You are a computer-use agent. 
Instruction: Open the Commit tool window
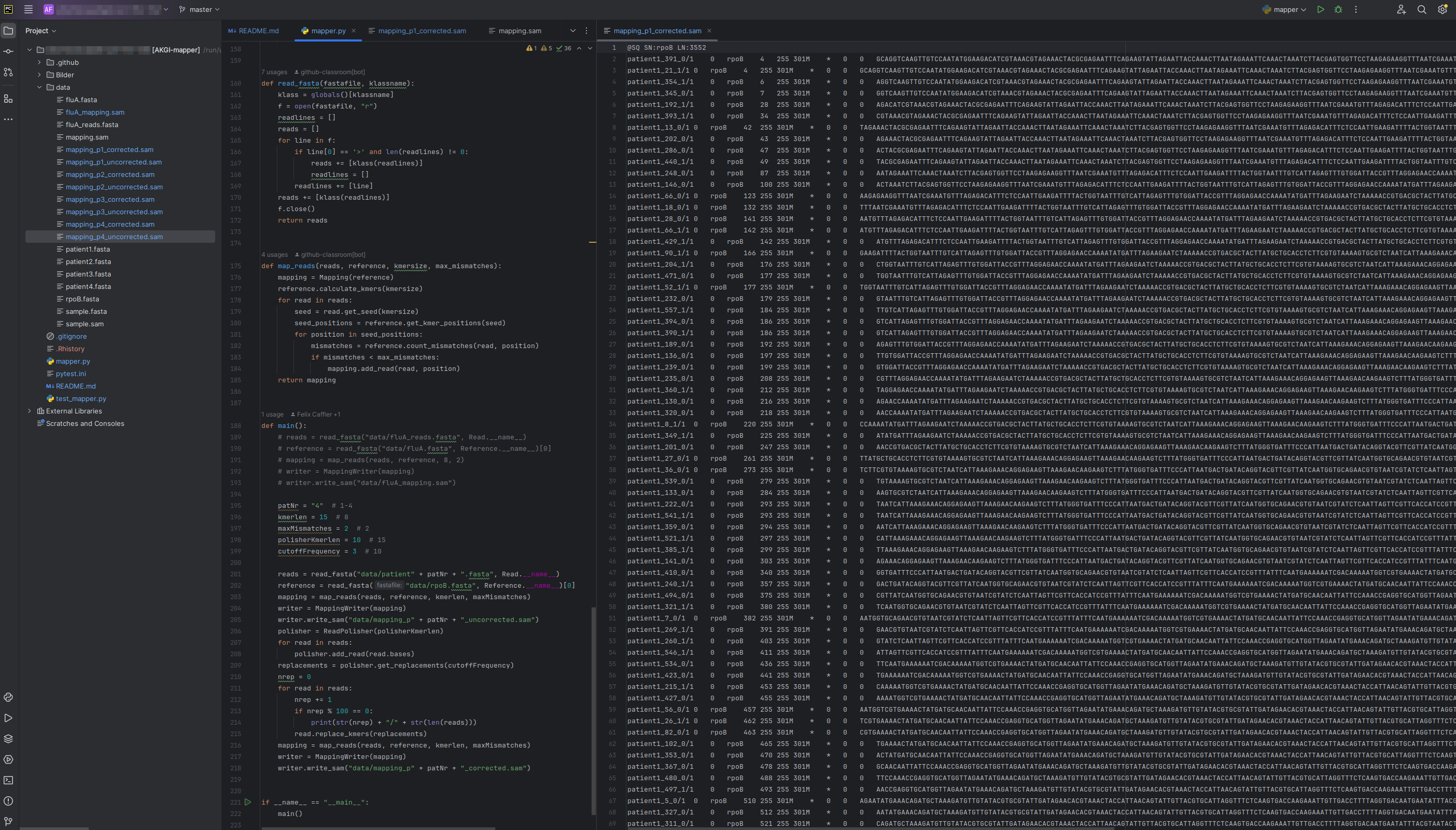tap(8, 51)
